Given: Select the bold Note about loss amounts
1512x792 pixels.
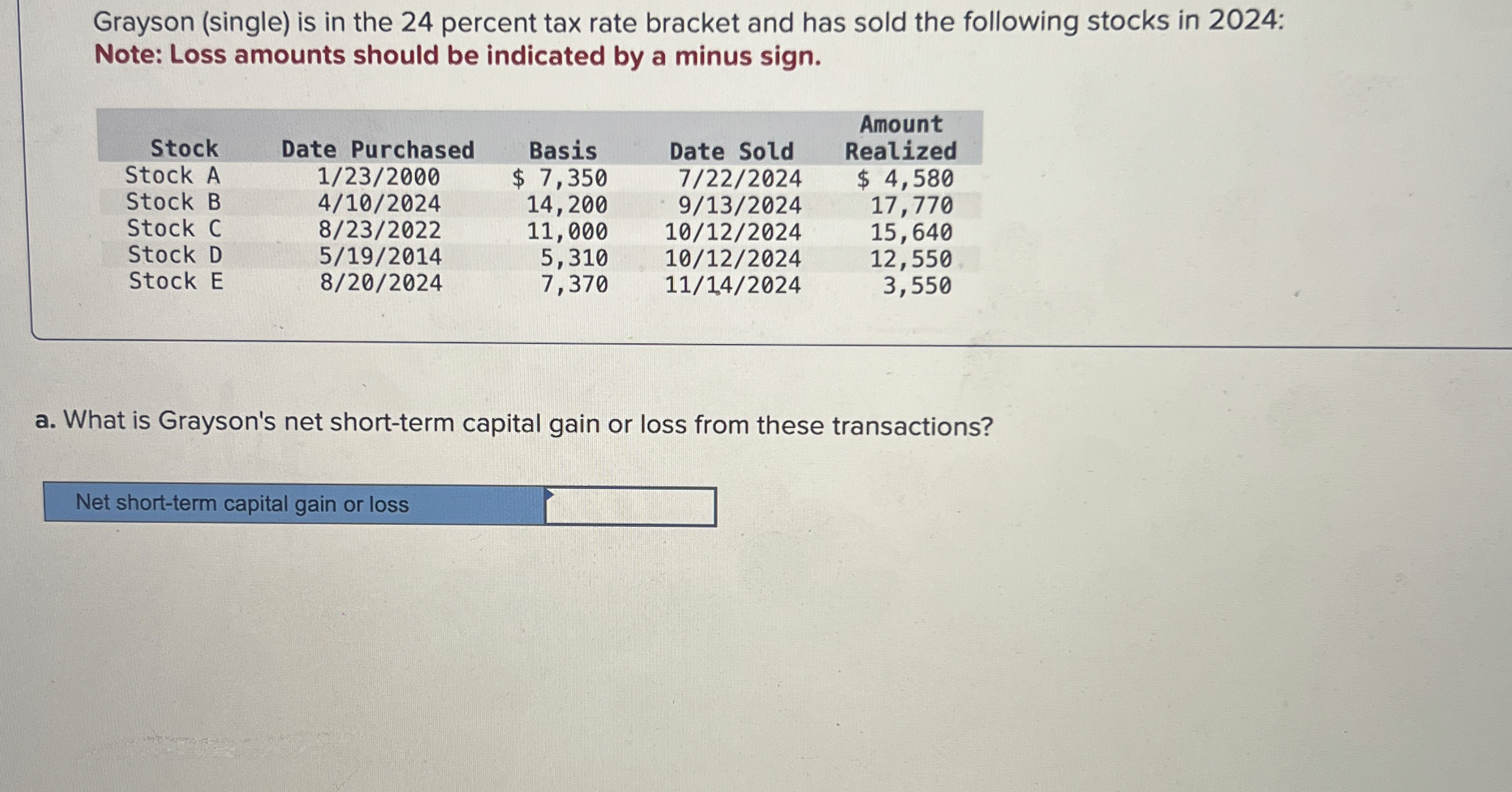Looking at the screenshot, I should coord(456,56).
